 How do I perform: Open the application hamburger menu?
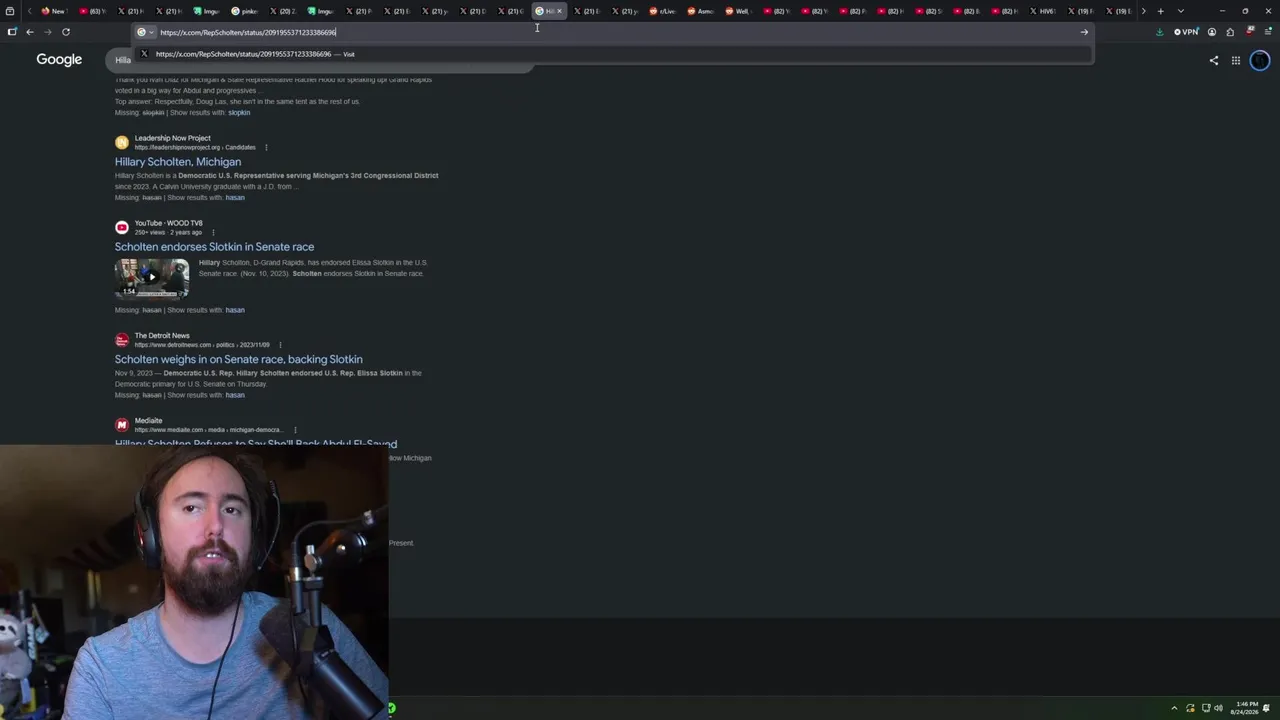1268,32
